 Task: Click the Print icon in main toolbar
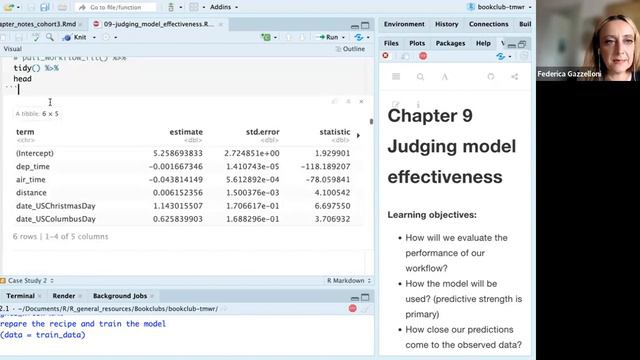tap(62, 7)
